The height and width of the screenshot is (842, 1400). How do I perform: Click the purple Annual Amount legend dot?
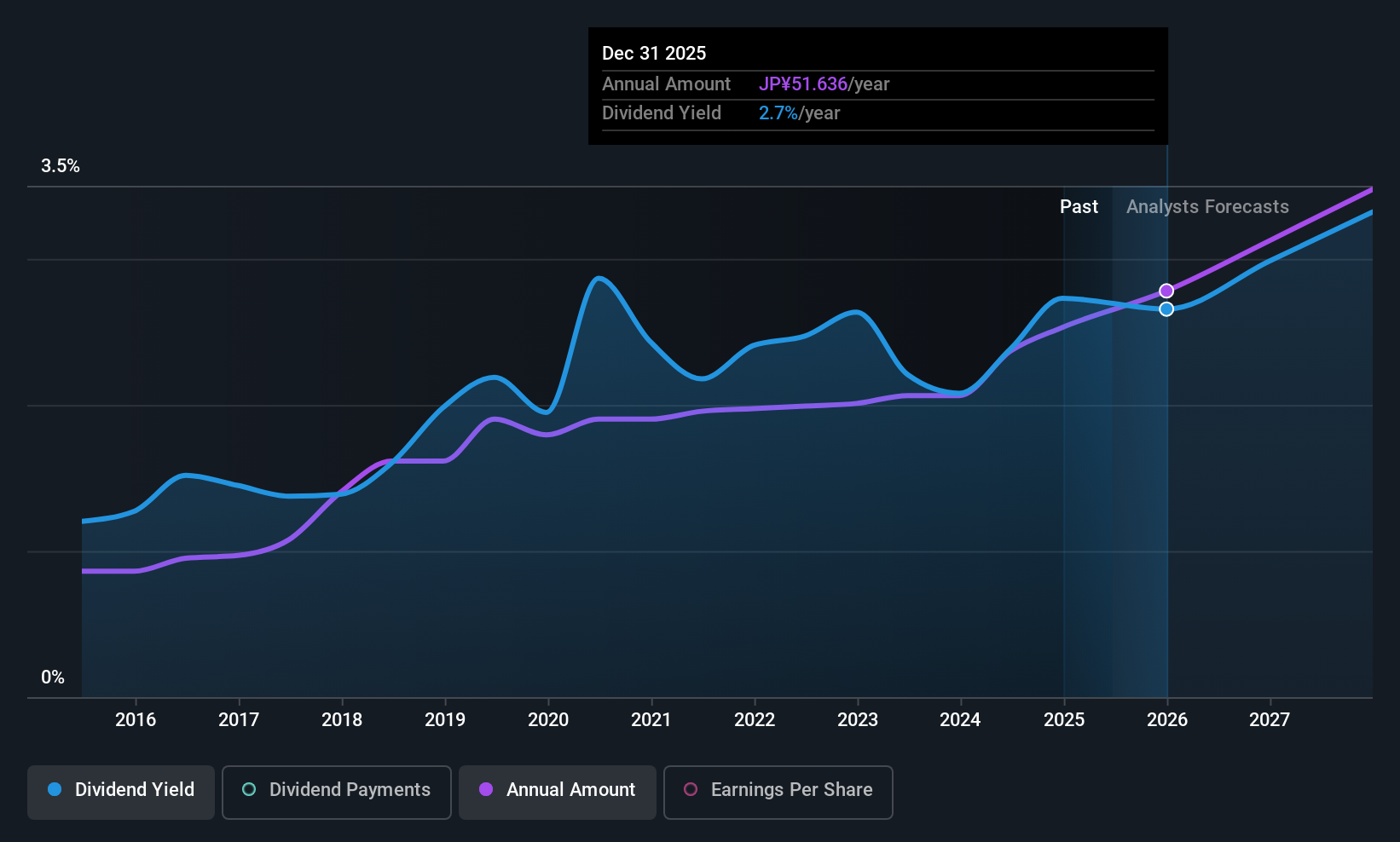point(486,789)
